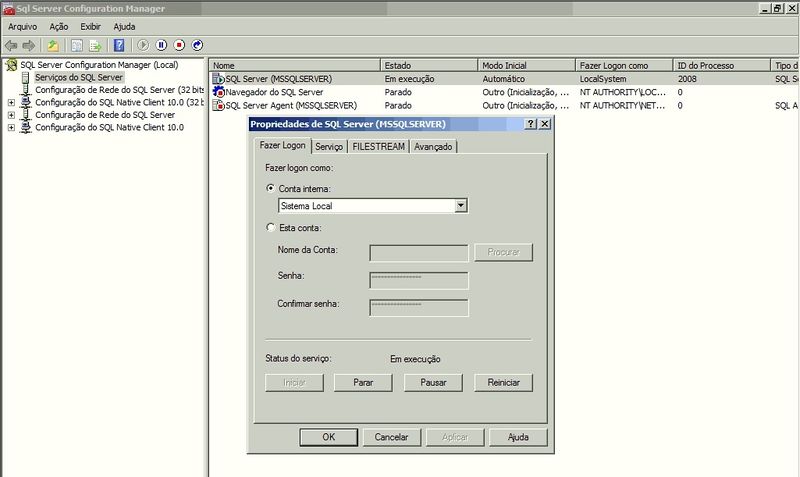Switch to the Avançado tab
800x477 pixels.
coord(433,147)
